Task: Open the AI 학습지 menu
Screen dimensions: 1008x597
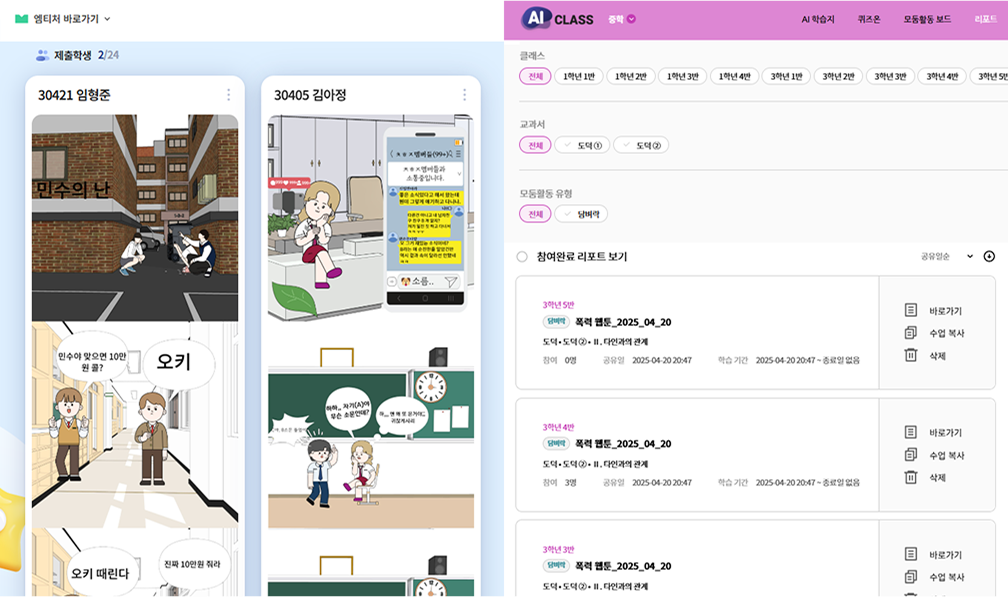Action: tap(818, 19)
